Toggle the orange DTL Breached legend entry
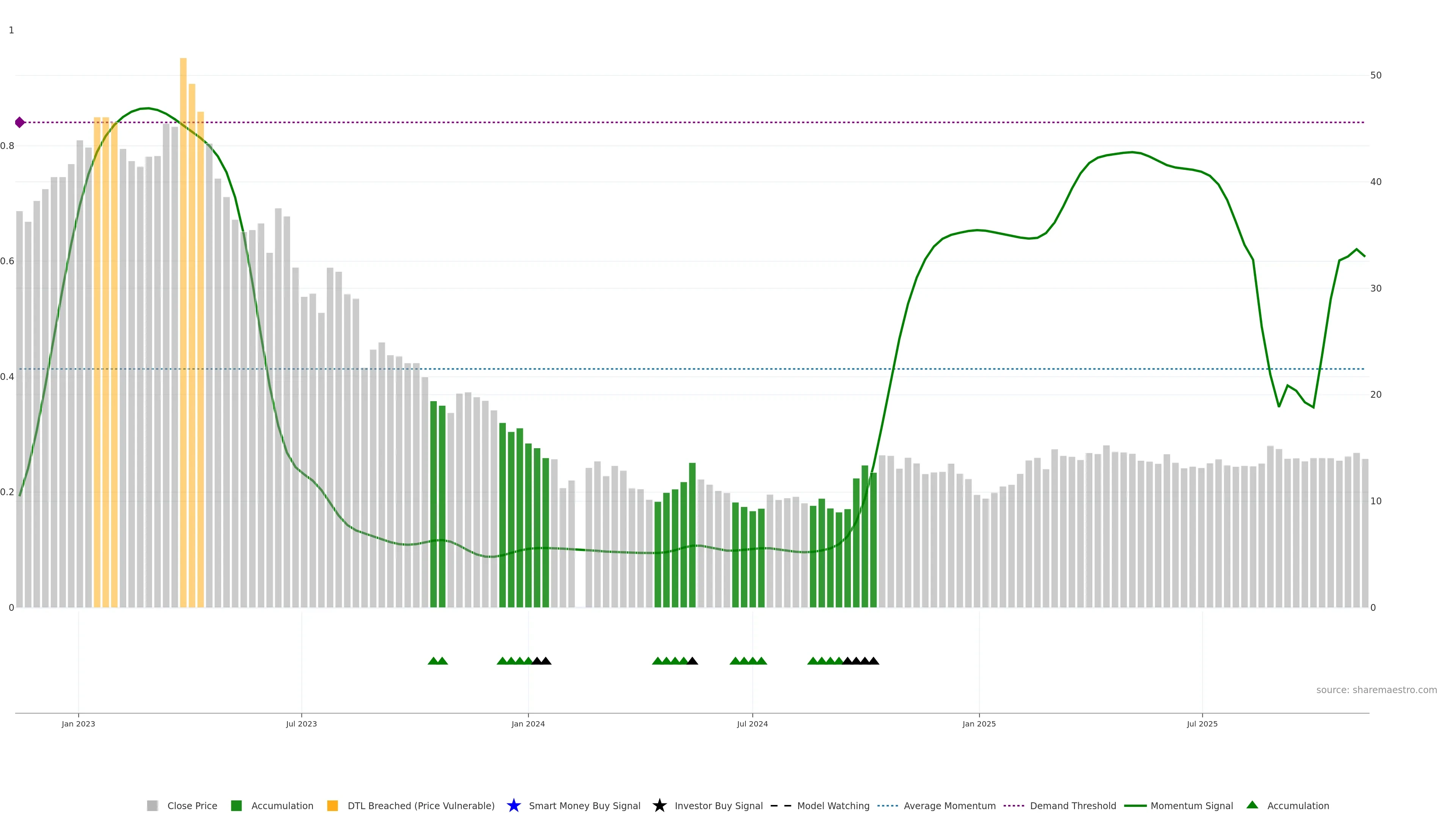 pos(333,805)
